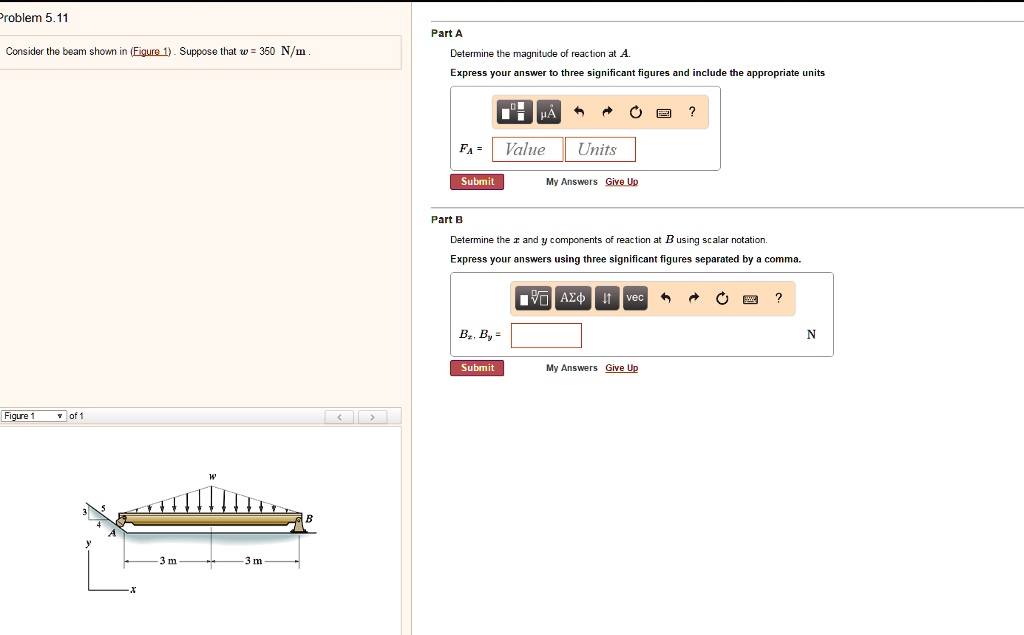The image size is (1024, 635).
Task: Click the next figure chevron
Action: click(373, 416)
